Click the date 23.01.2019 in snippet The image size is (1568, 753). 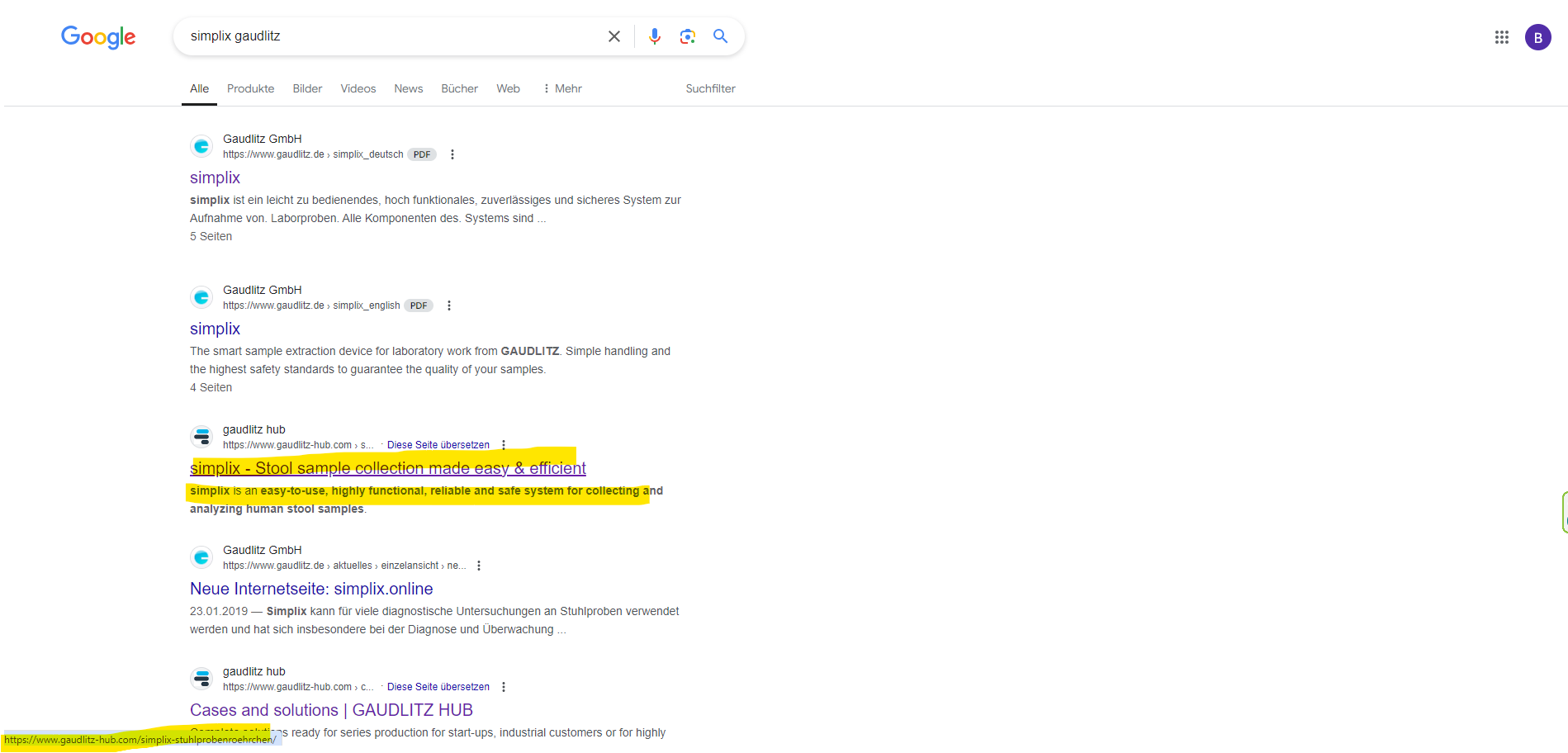(219, 611)
